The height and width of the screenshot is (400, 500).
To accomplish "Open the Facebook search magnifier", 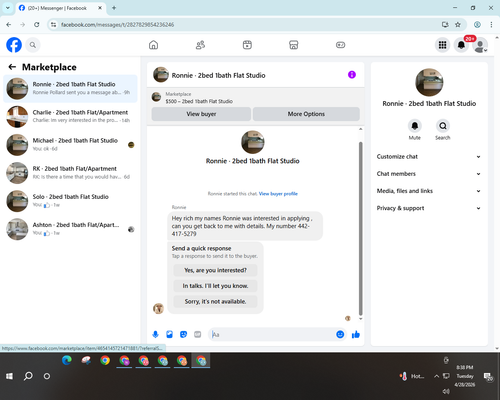I will point(33,45).
